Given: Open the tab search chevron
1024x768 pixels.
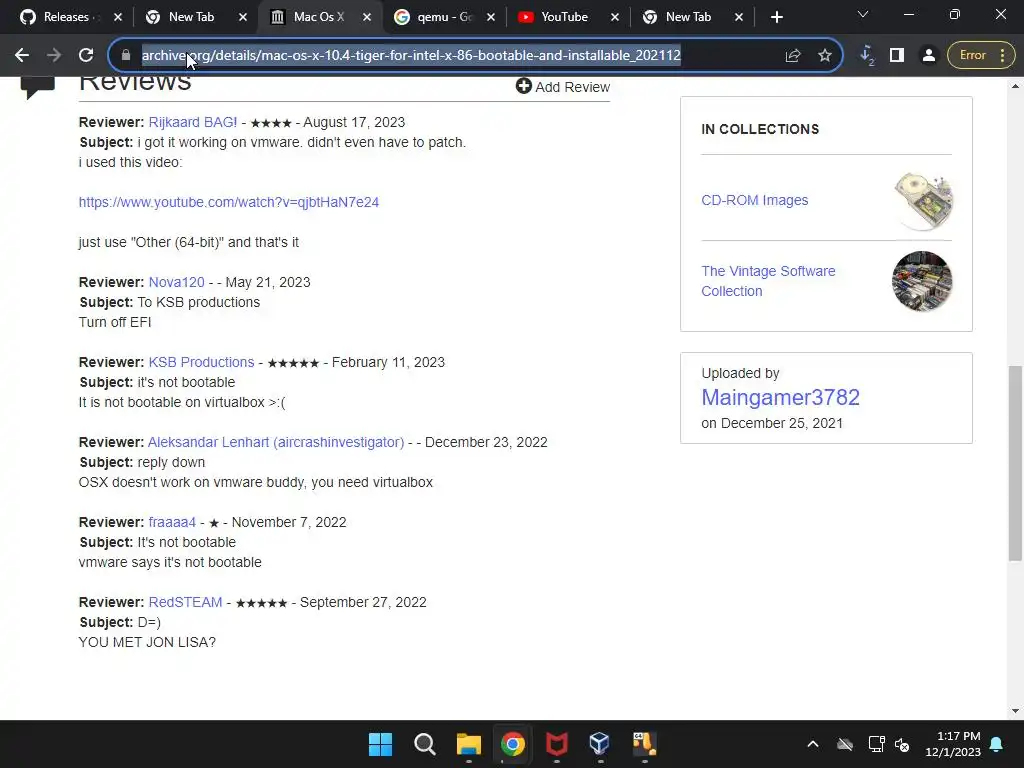Looking at the screenshot, I should coord(863,14).
